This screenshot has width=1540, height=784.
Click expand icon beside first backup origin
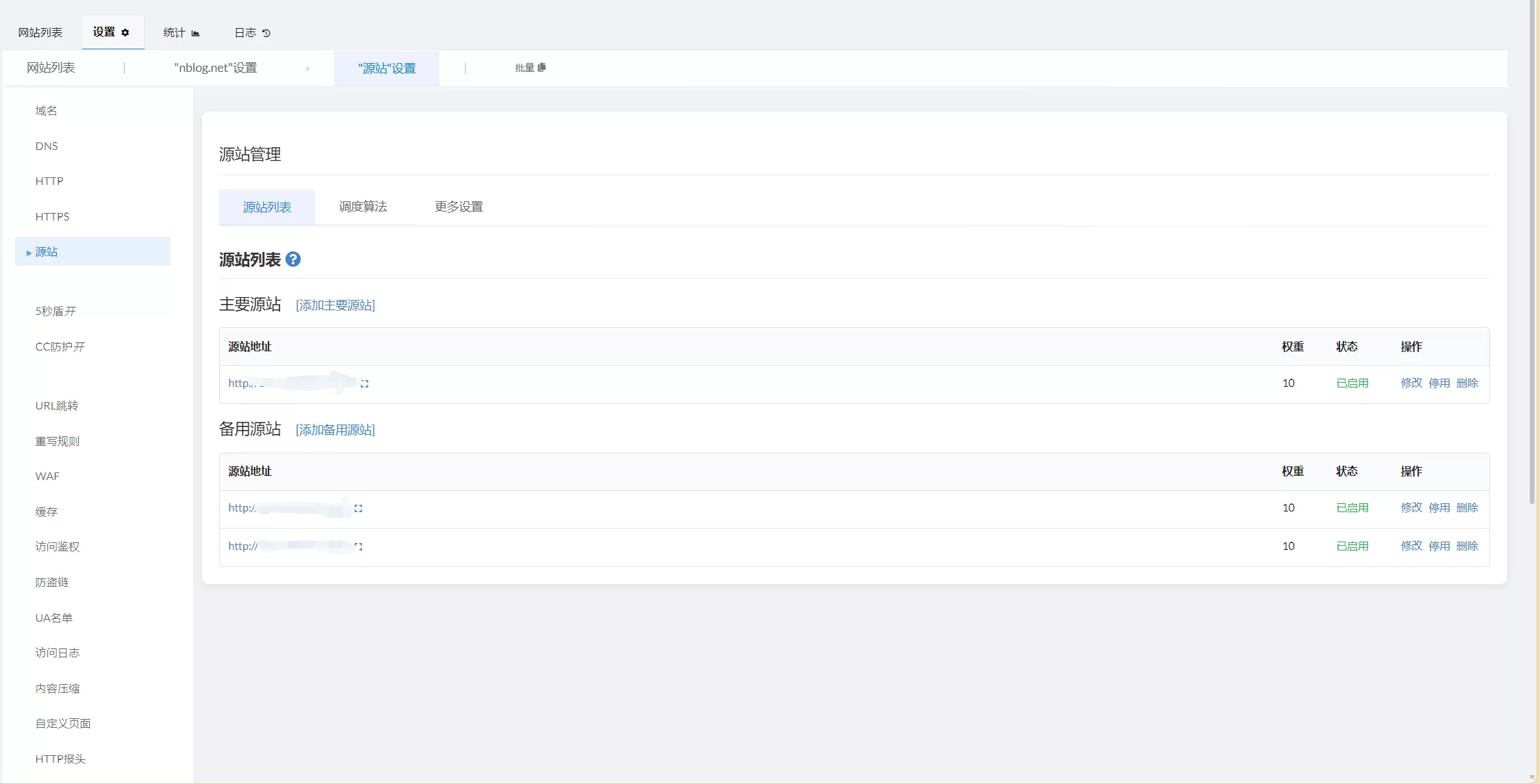(358, 508)
